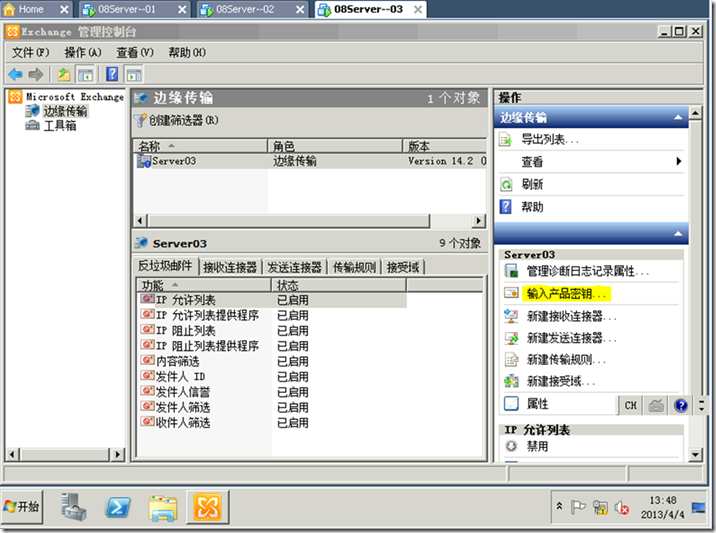The height and width of the screenshot is (533, 716).
Task: Toggle the console tree pane icon
Action: (x=85, y=74)
